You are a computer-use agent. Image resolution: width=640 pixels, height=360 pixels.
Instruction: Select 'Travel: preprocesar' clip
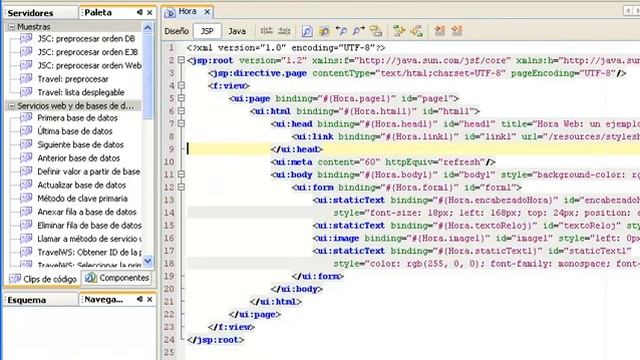click(73, 79)
